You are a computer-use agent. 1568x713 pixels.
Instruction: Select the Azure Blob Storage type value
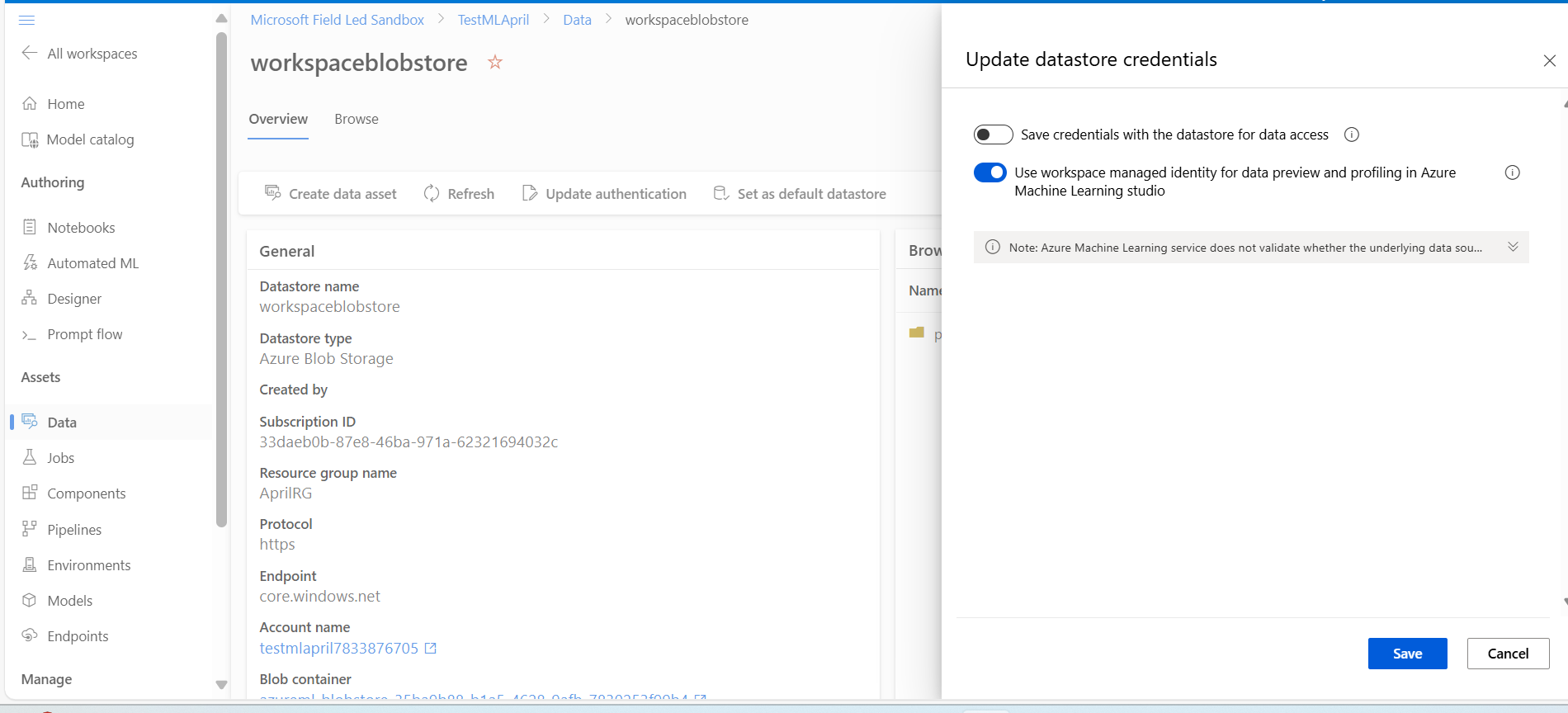coord(326,359)
